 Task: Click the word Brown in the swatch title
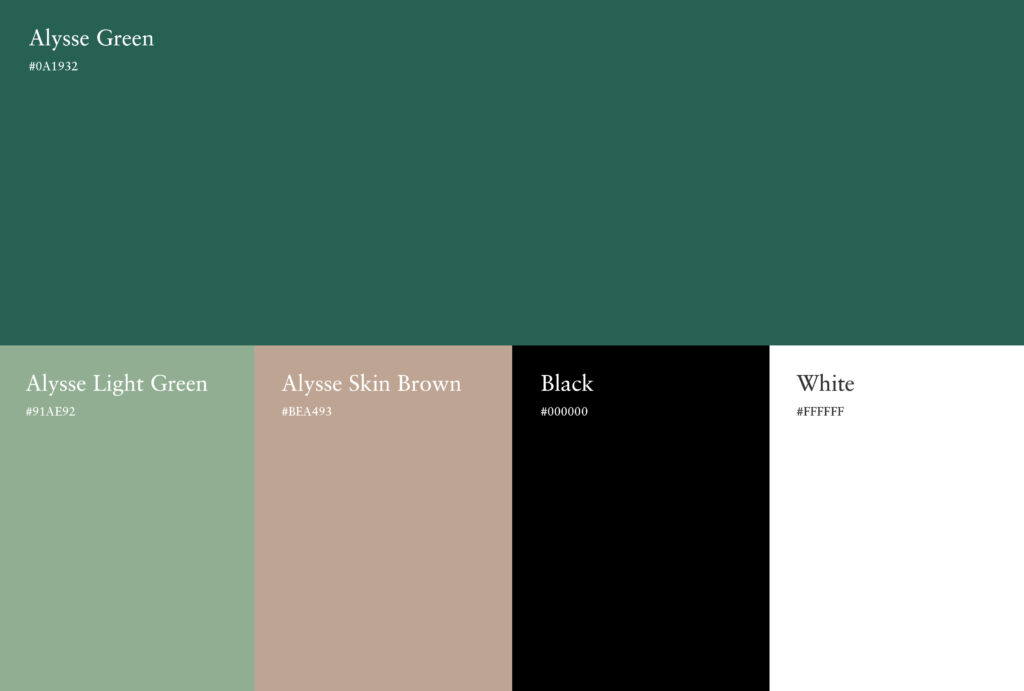click(x=429, y=383)
